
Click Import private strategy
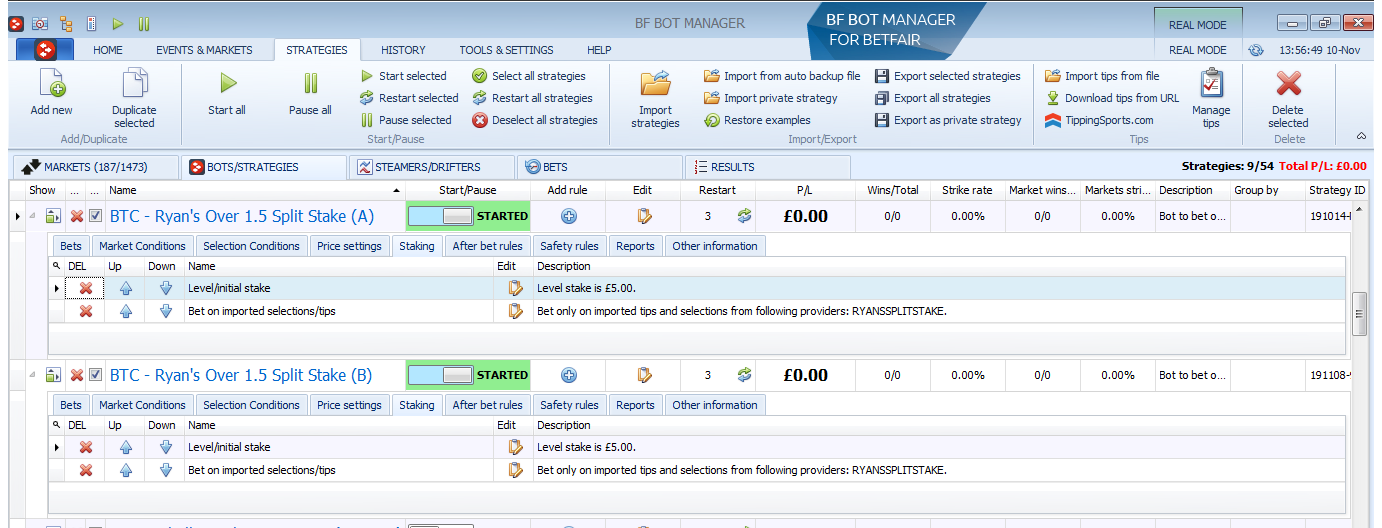770,98
